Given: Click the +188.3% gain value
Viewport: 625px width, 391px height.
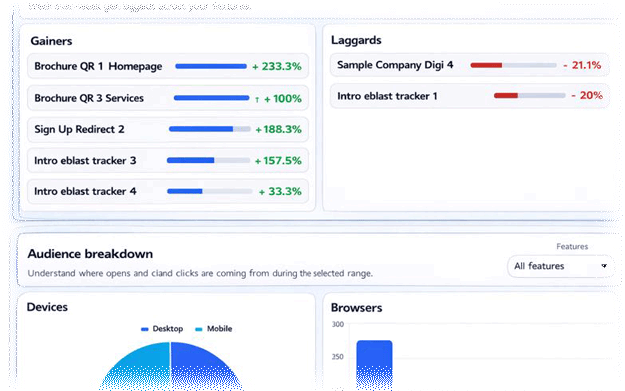Looking at the screenshot, I should pyautogui.click(x=279, y=130).
